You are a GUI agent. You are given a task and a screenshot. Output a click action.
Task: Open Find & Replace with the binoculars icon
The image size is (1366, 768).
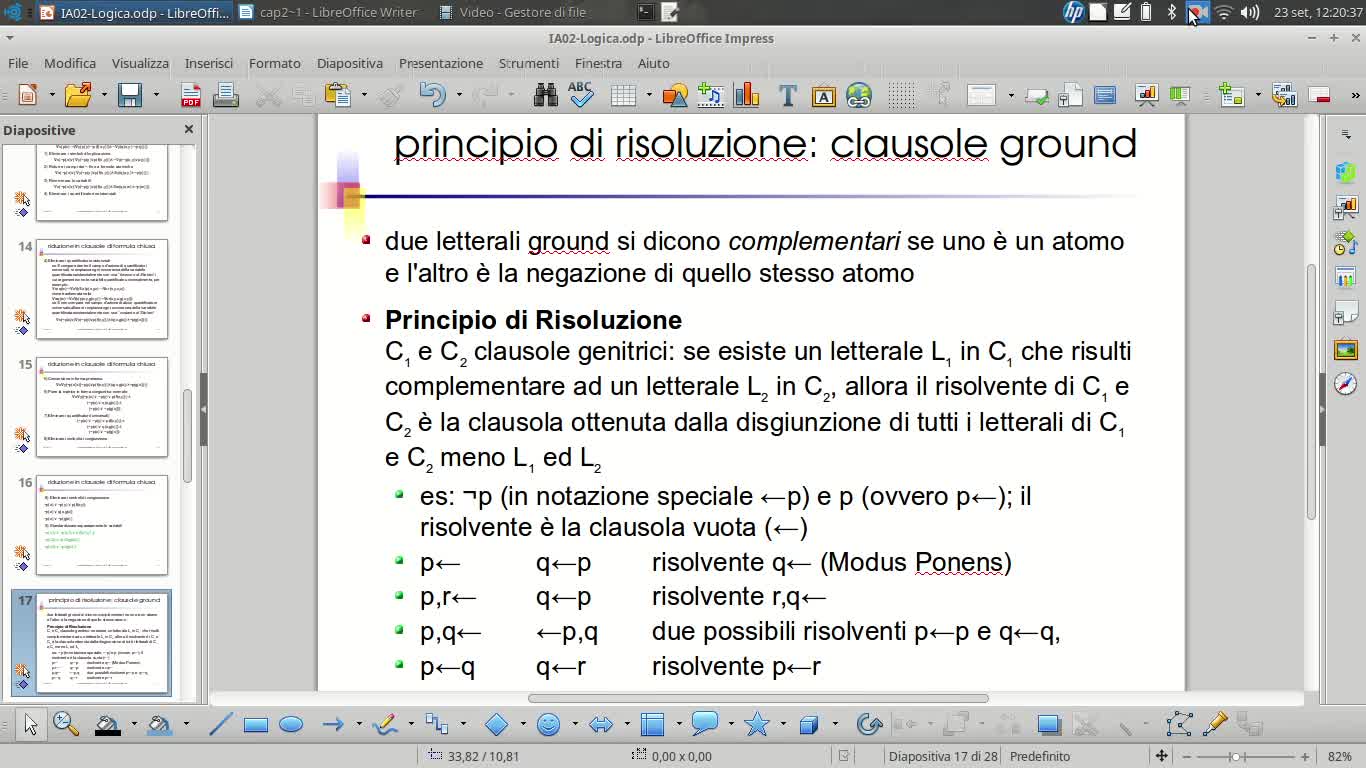546,95
